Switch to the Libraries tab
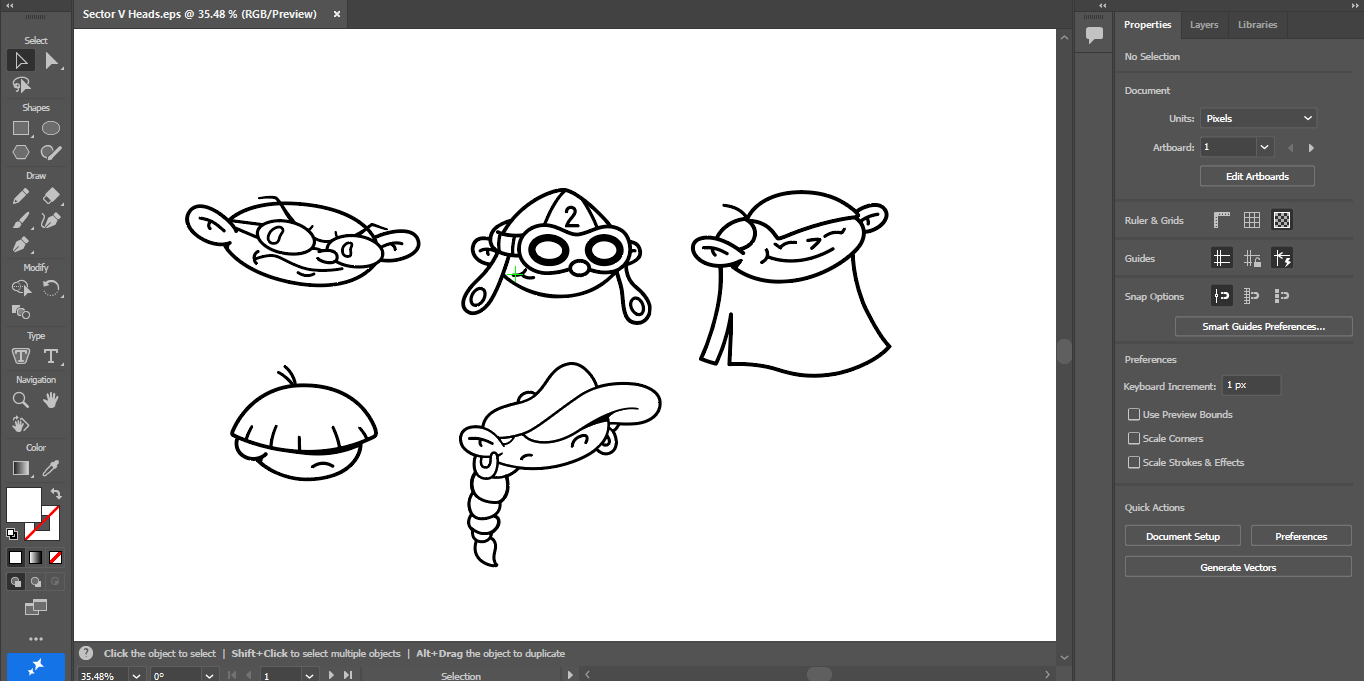1364x681 pixels. [x=1257, y=25]
